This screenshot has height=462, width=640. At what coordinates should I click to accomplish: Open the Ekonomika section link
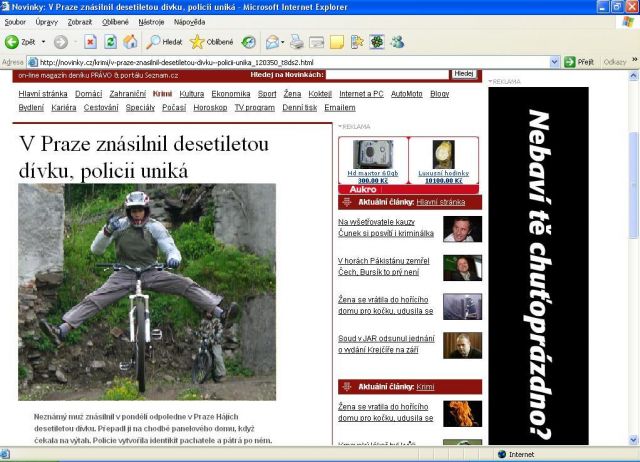(x=230, y=93)
